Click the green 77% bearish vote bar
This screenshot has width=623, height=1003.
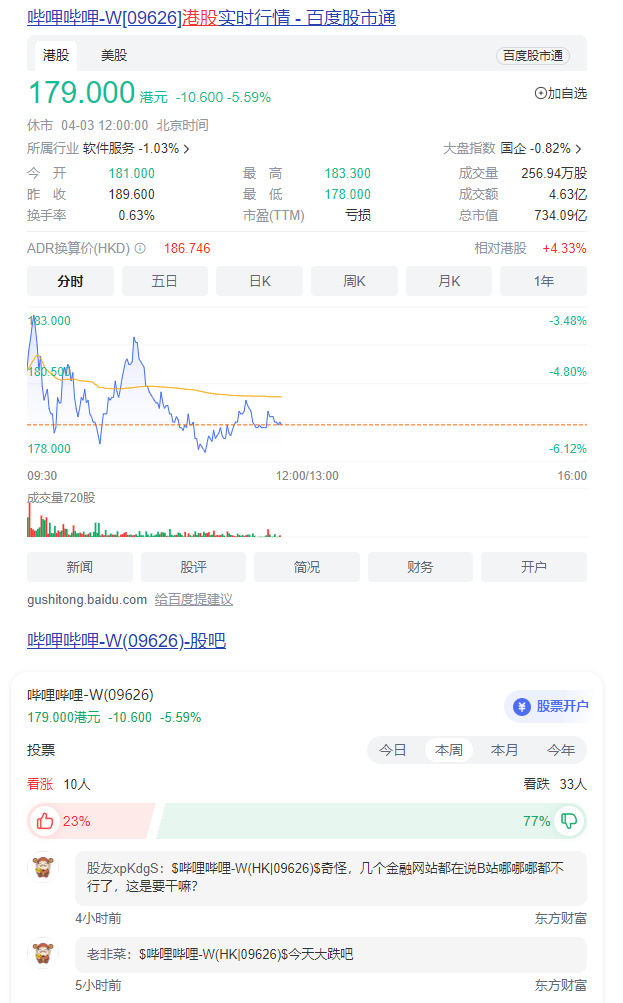click(372, 821)
